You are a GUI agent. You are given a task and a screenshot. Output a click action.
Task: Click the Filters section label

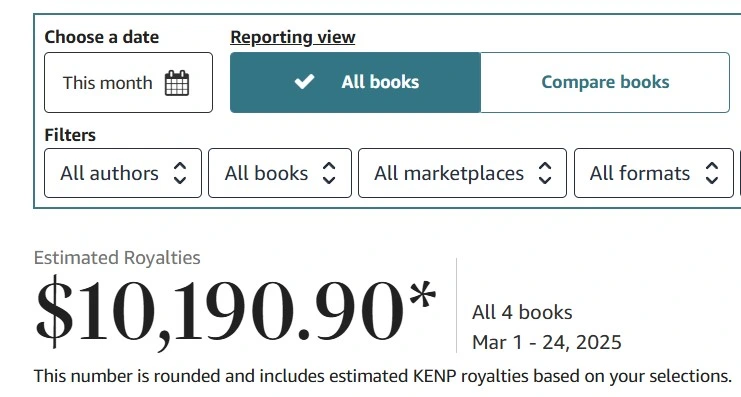(x=70, y=135)
